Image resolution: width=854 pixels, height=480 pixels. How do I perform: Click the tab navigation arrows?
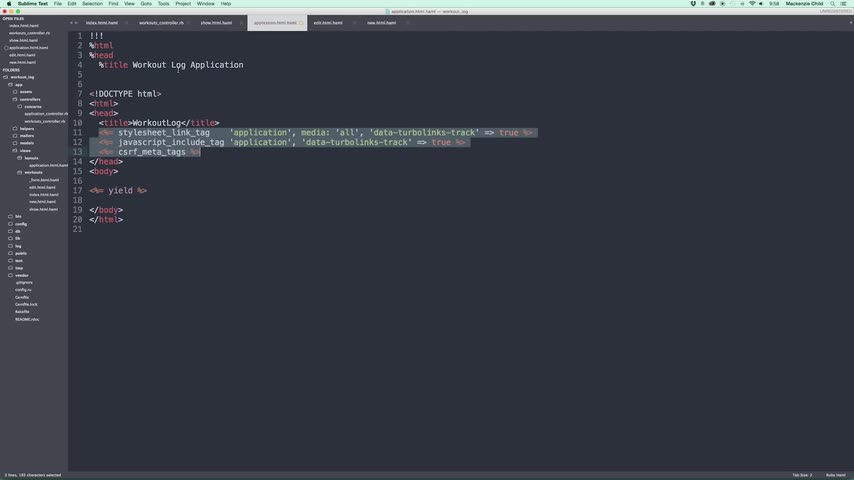74,23
